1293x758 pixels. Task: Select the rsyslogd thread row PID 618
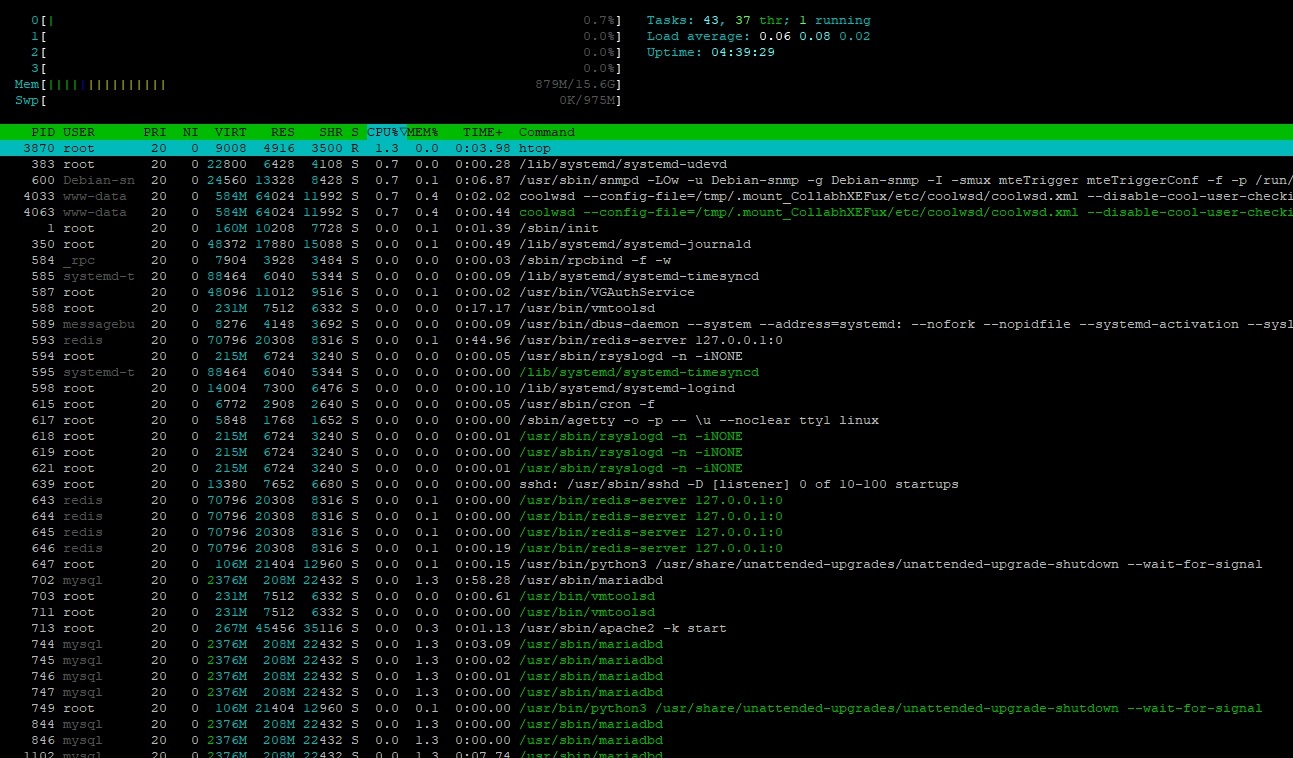pyautogui.click(x=646, y=436)
